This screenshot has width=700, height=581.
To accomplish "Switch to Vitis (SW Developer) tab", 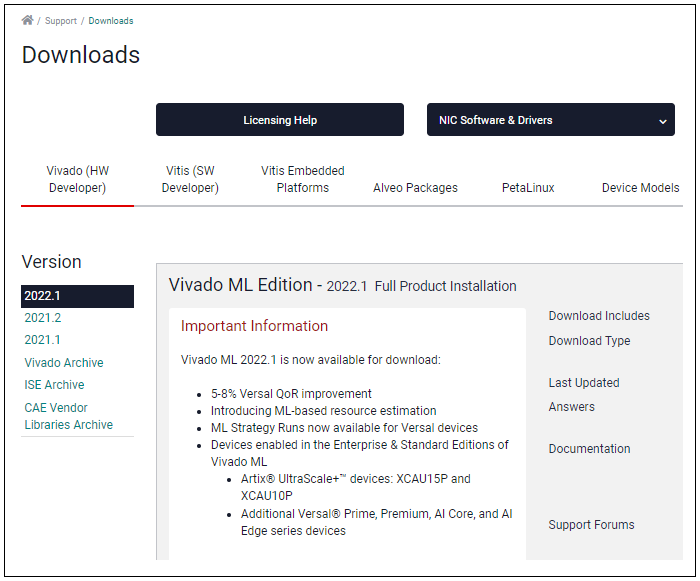I will click(x=190, y=179).
